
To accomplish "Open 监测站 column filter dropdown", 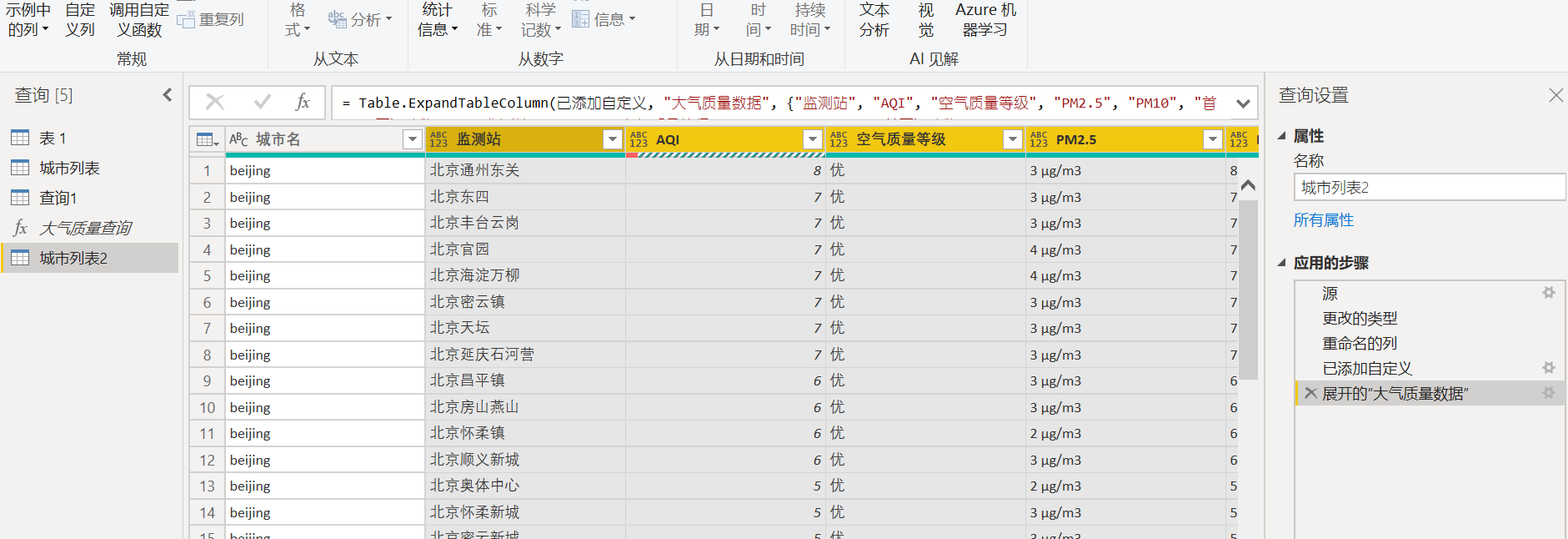I will click(x=613, y=139).
